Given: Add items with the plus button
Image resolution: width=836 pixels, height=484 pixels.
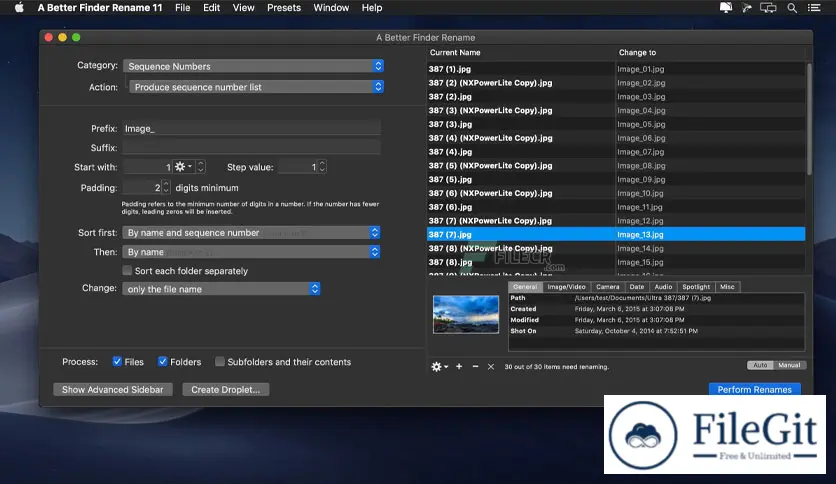Looking at the screenshot, I should pos(459,367).
